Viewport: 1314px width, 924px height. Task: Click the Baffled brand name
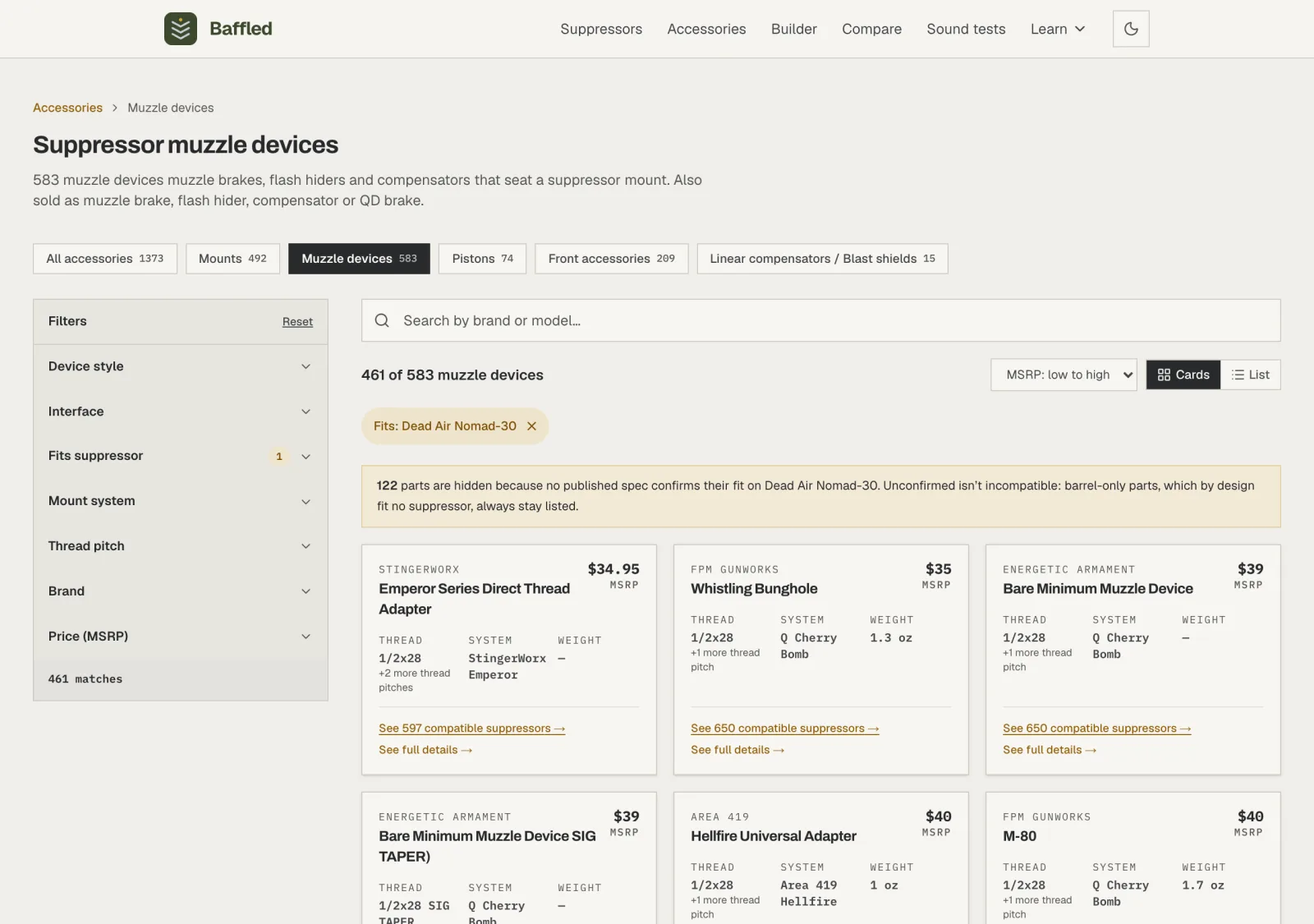point(241,29)
